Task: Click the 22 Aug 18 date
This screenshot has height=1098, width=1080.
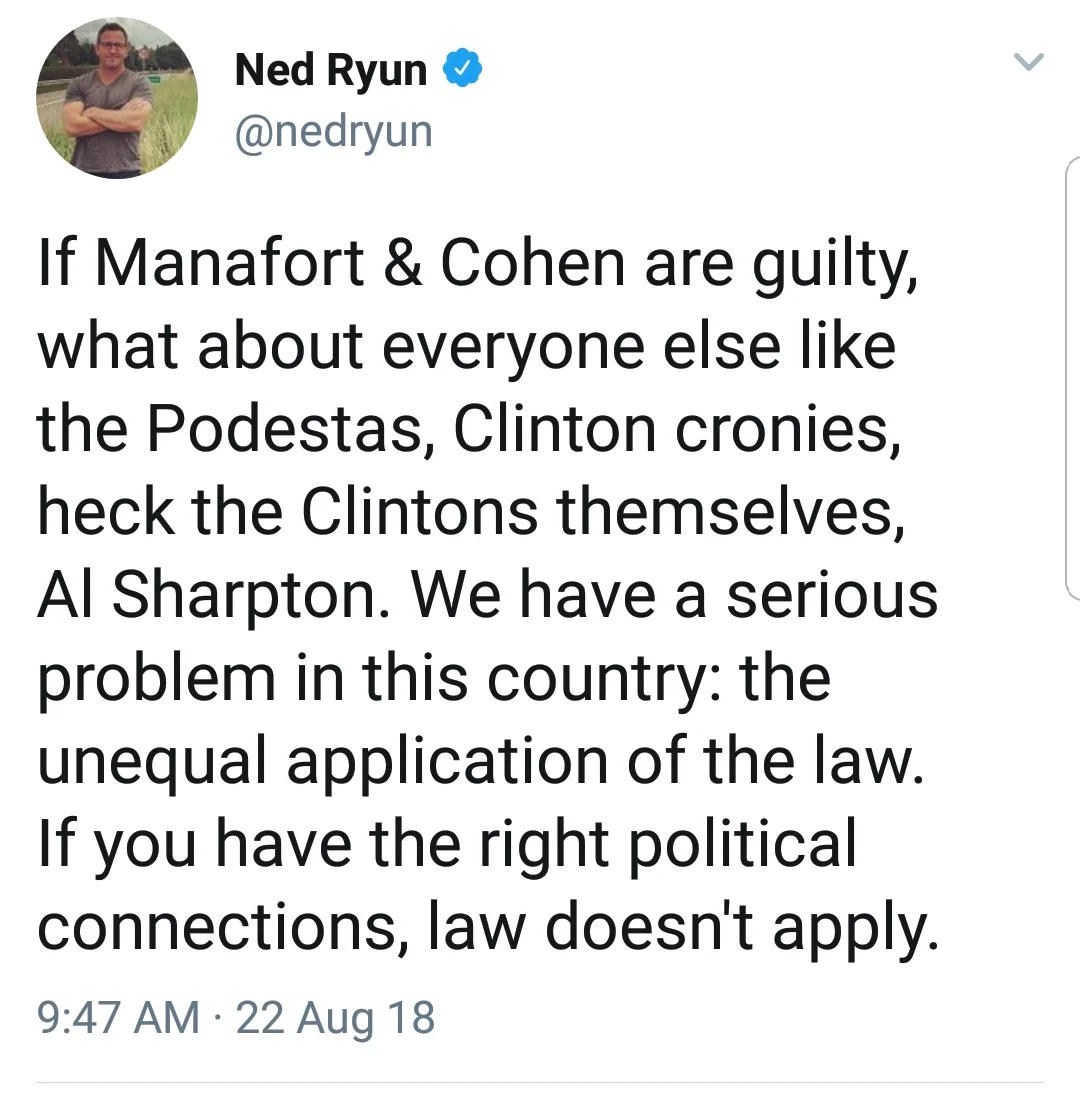Action: [x=335, y=1018]
